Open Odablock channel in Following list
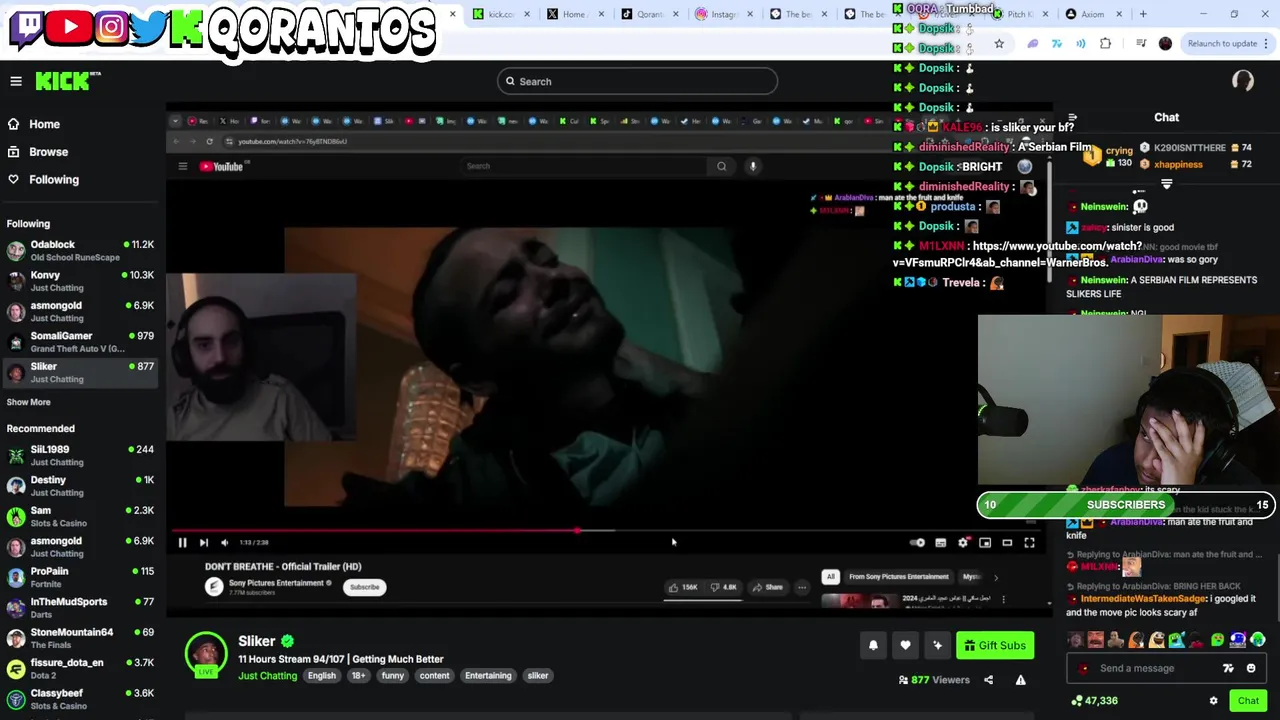The height and width of the screenshot is (720, 1280). point(80,250)
